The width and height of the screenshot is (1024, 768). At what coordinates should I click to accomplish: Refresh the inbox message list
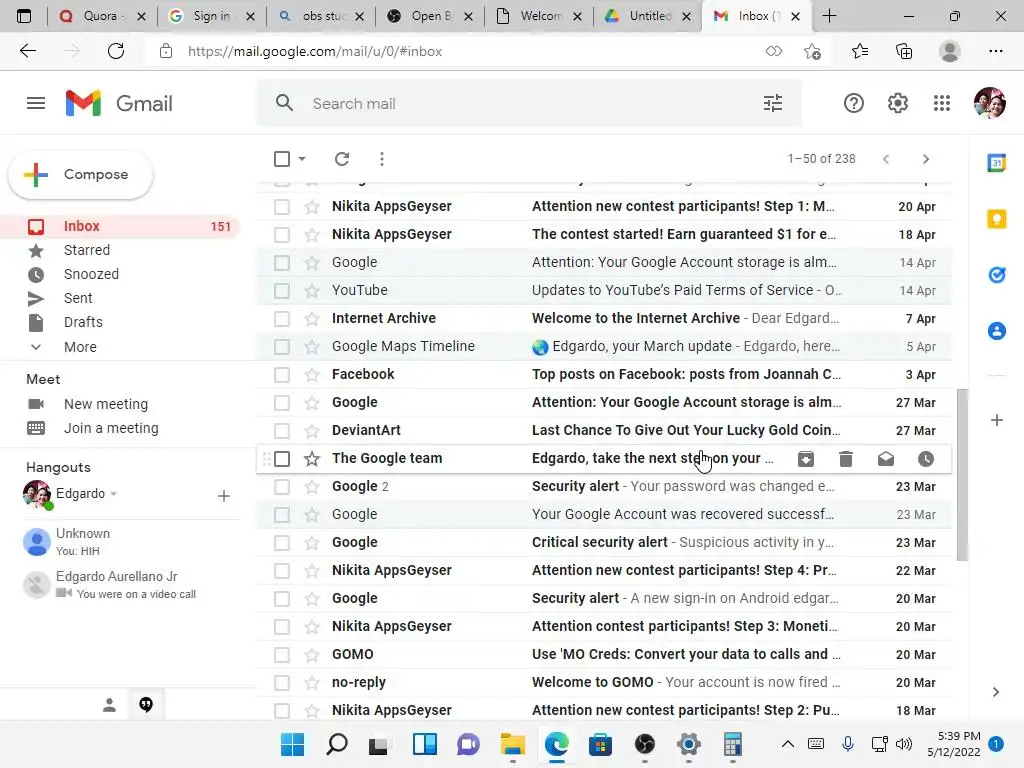(342, 159)
